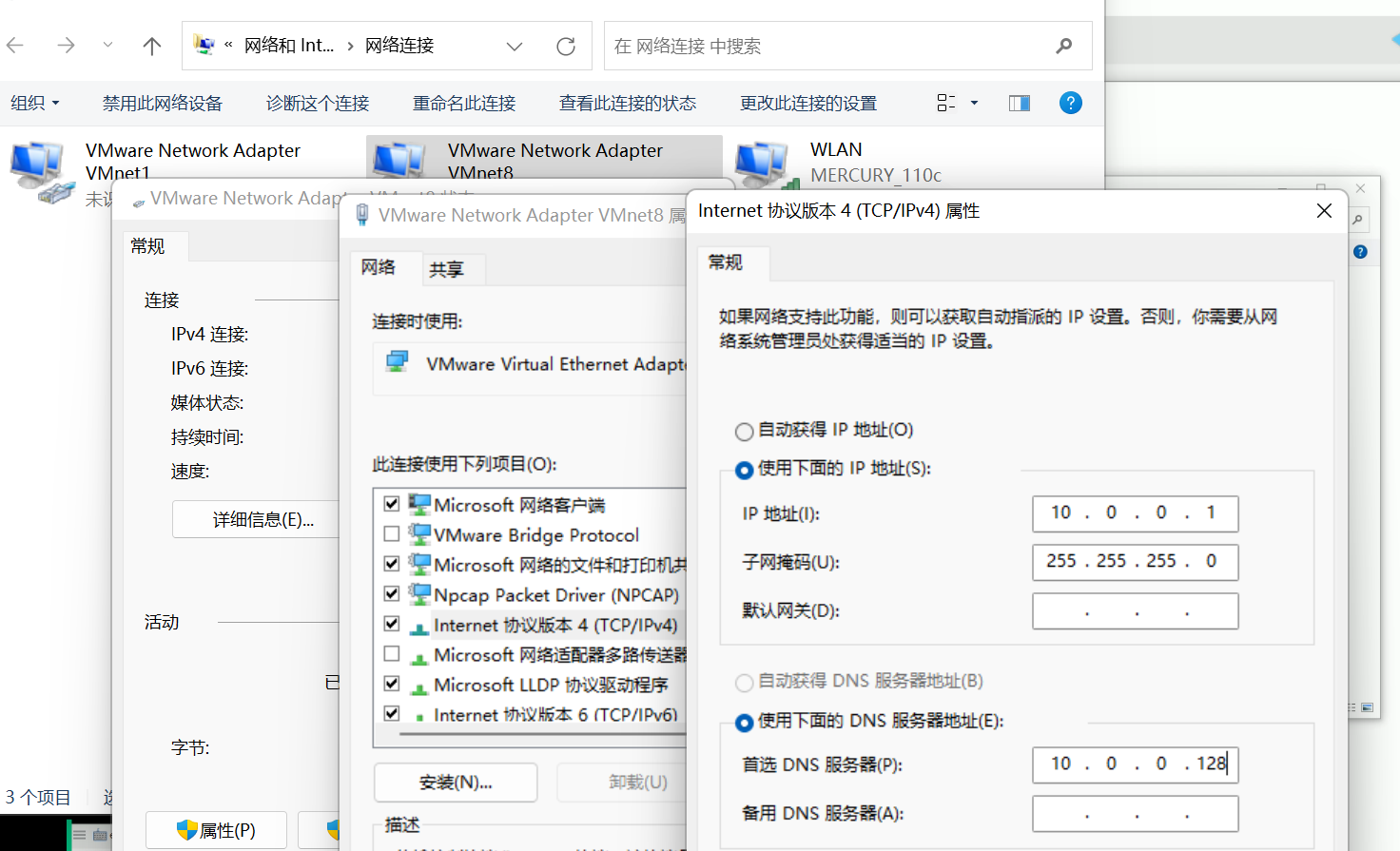Viewport: 1400px width, 851px height.
Task: Select VMware Network Adapter VMnet1 icon
Action: tap(41, 171)
